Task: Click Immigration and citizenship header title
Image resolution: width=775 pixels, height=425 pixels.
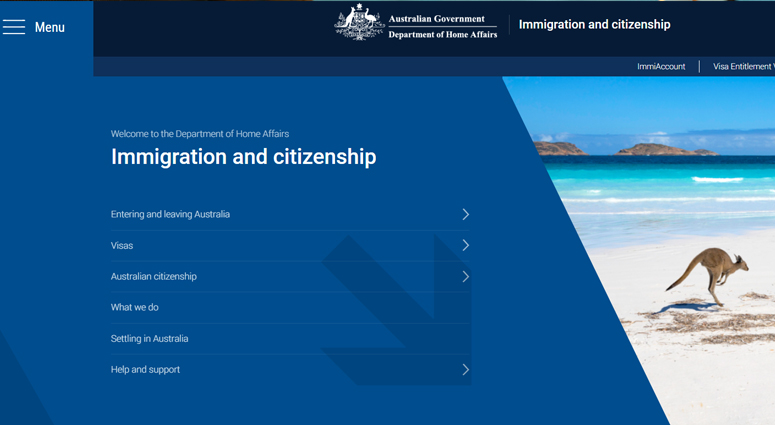Action: pyautogui.click(x=594, y=24)
